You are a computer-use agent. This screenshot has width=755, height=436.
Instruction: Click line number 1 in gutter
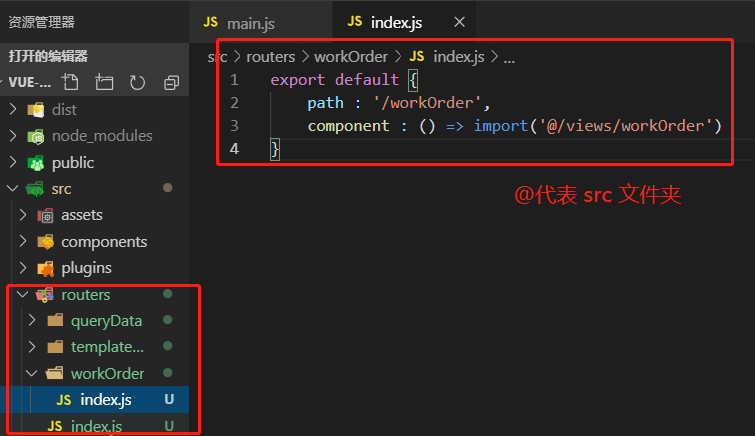234,79
